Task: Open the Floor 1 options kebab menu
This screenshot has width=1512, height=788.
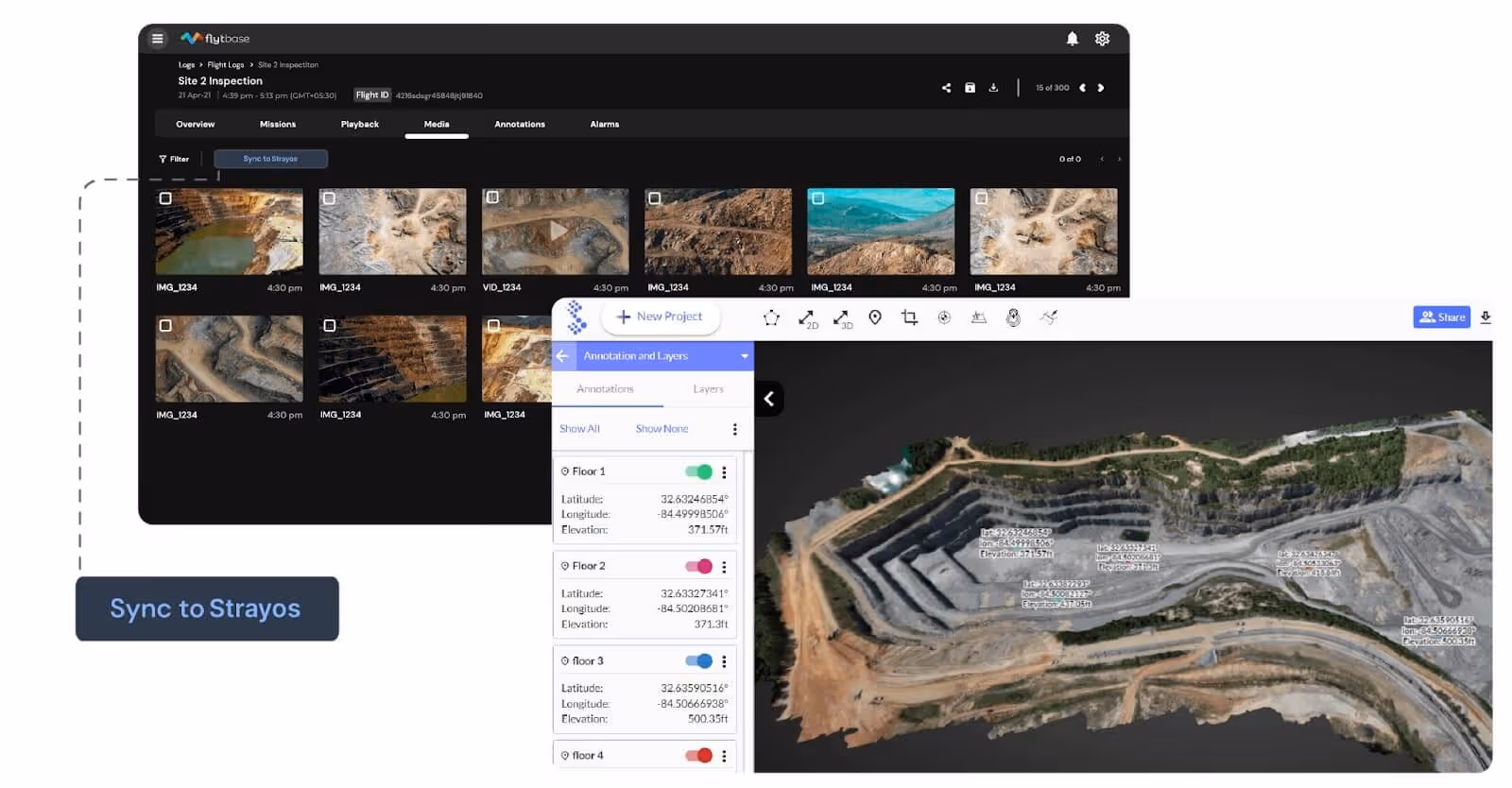Action: point(724,472)
